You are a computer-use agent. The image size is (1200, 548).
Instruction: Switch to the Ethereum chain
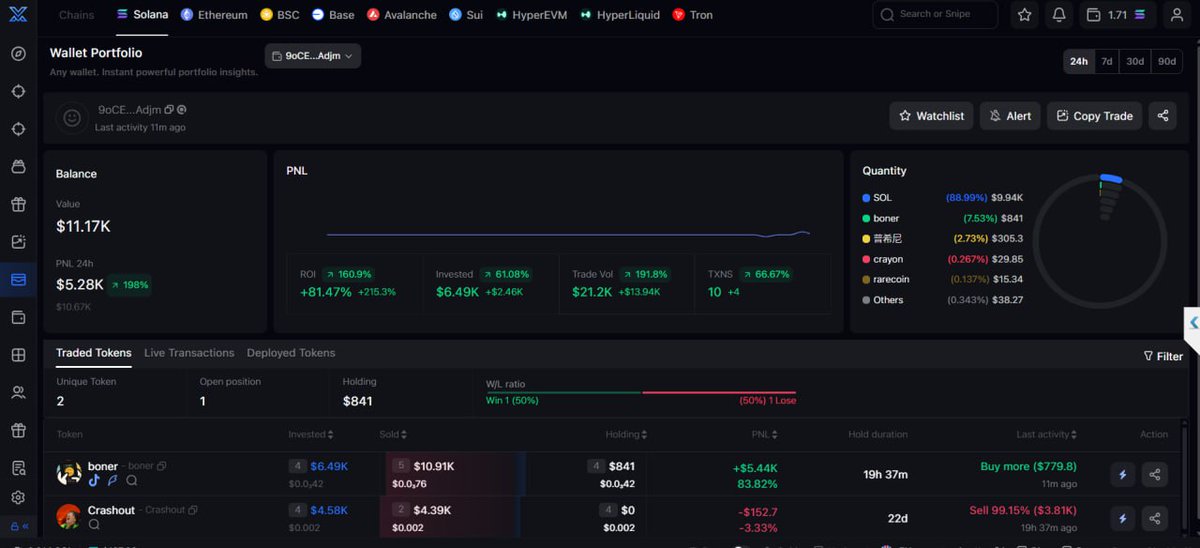click(214, 15)
